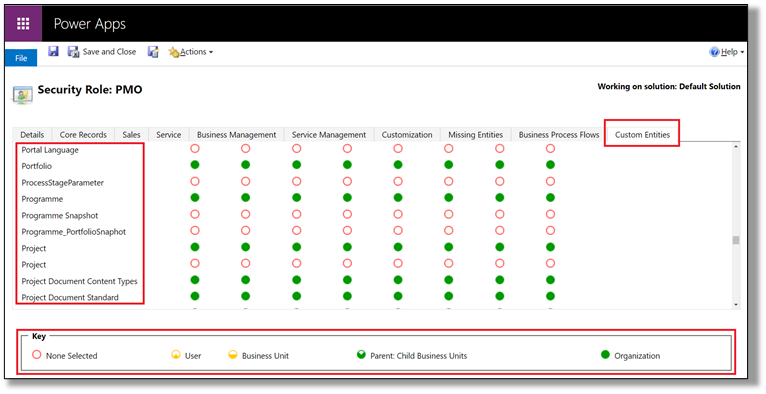The height and width of the screenshot is (394, 766).
Task: Click the ProcessStageParameter entity name
Action: click(63, 183)
